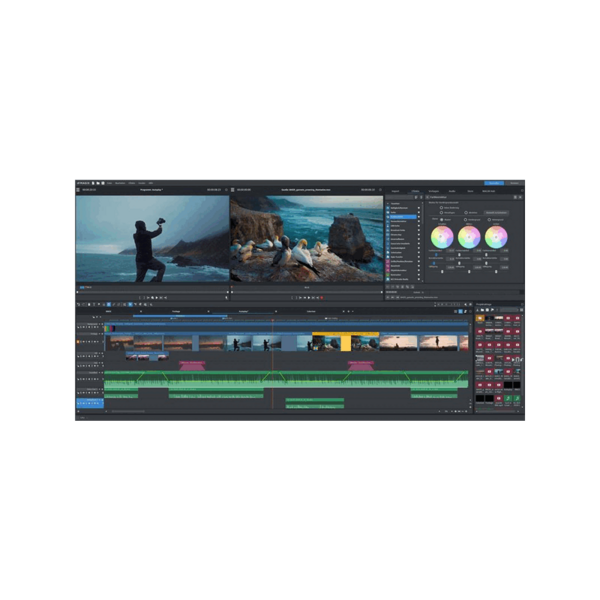Select the Master mask radio button
The width and height of the screenshot is (600, 600).
tap(442, 220)
